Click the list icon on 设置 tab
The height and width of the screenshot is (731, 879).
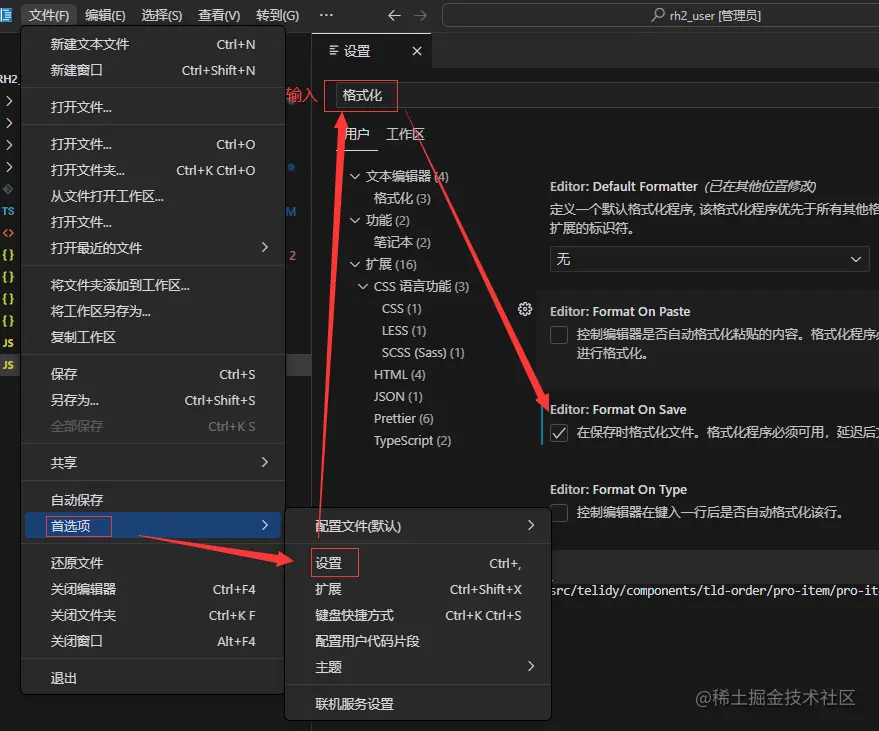click(334, 50)
